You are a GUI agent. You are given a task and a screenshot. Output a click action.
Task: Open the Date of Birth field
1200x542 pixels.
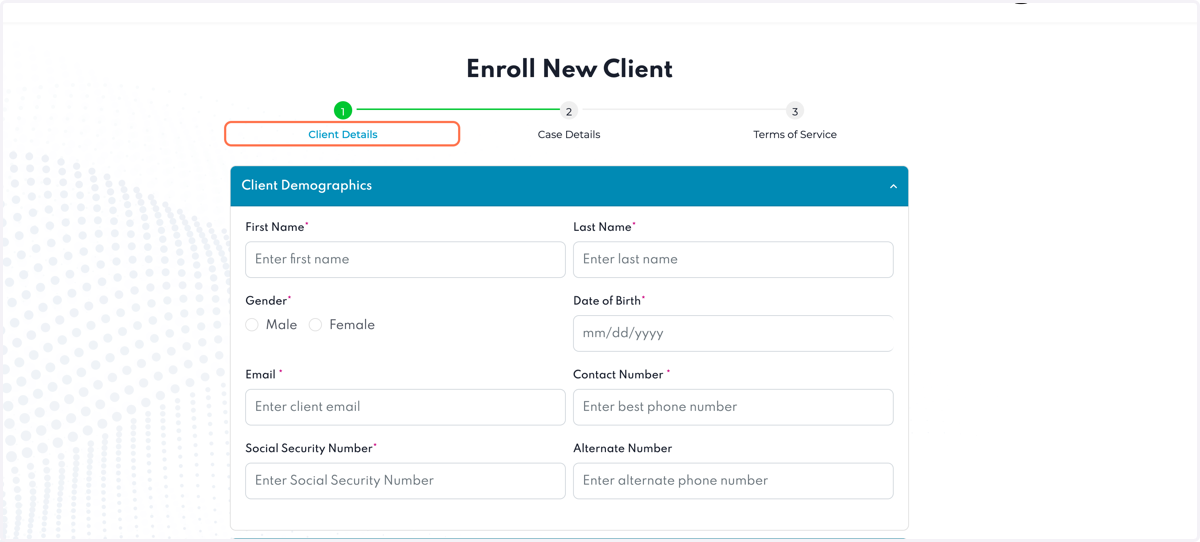(x=733, y=333)
